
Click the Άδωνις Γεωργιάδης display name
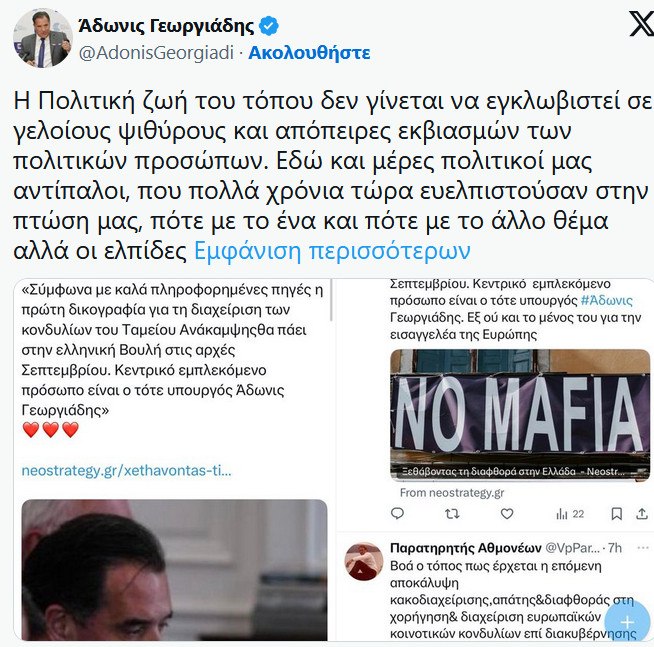click(x=166, y=26)
